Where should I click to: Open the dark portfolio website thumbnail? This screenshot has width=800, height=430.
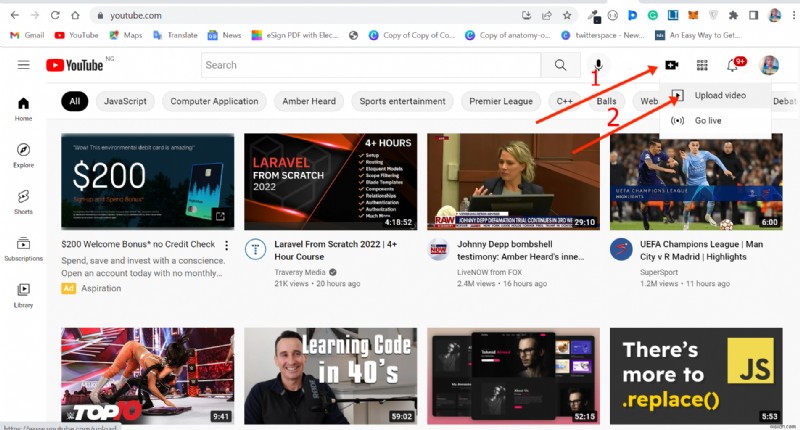coord(513,376)
